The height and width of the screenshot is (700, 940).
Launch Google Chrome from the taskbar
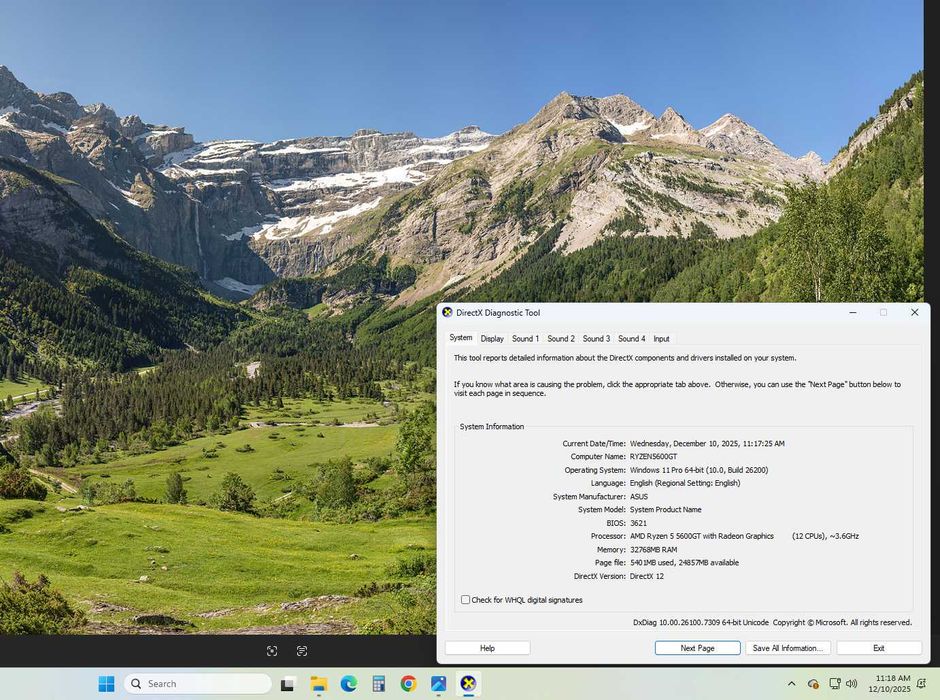coord(408,684)
